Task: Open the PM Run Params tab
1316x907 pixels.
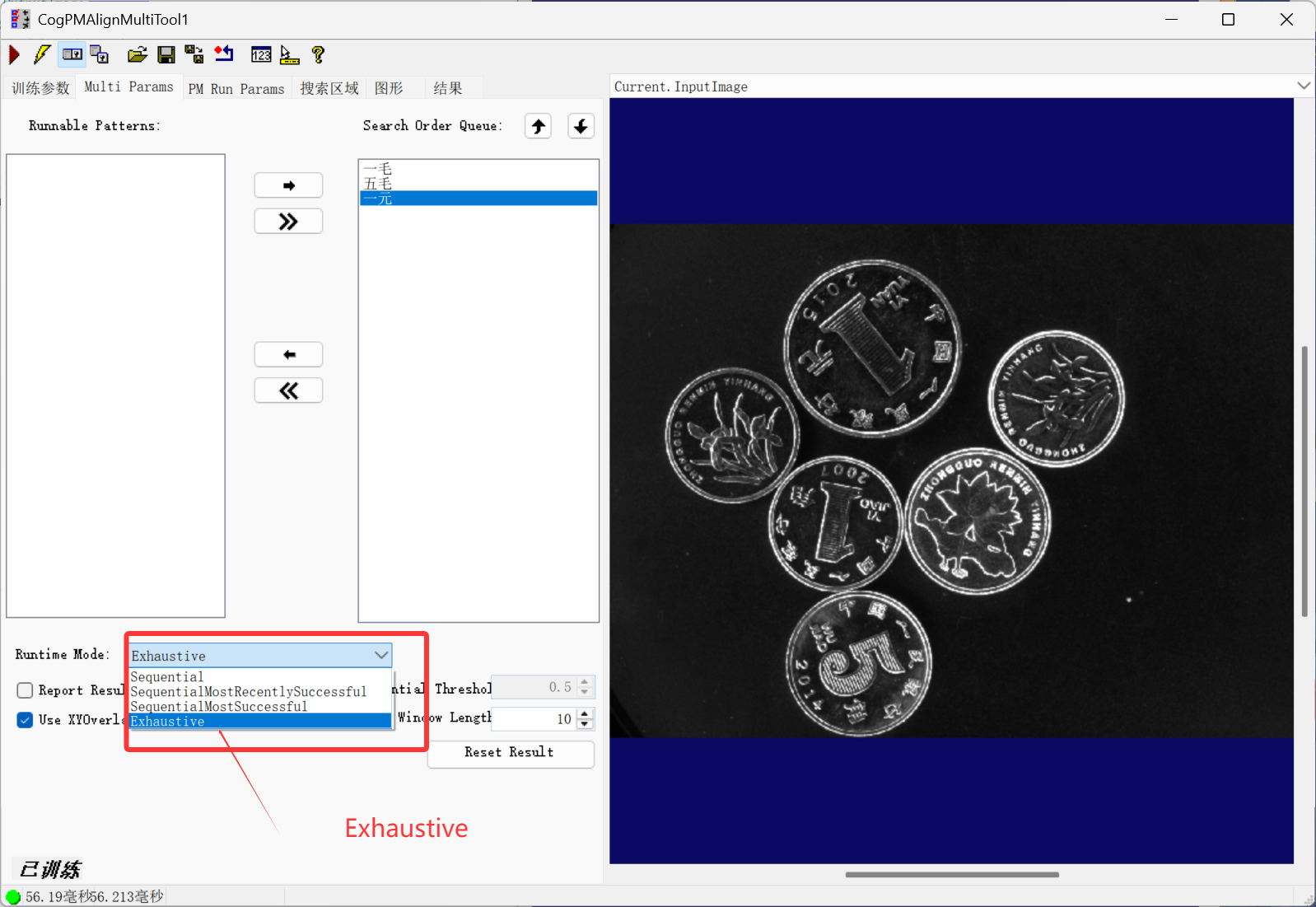Action: [x=236, y=88]
